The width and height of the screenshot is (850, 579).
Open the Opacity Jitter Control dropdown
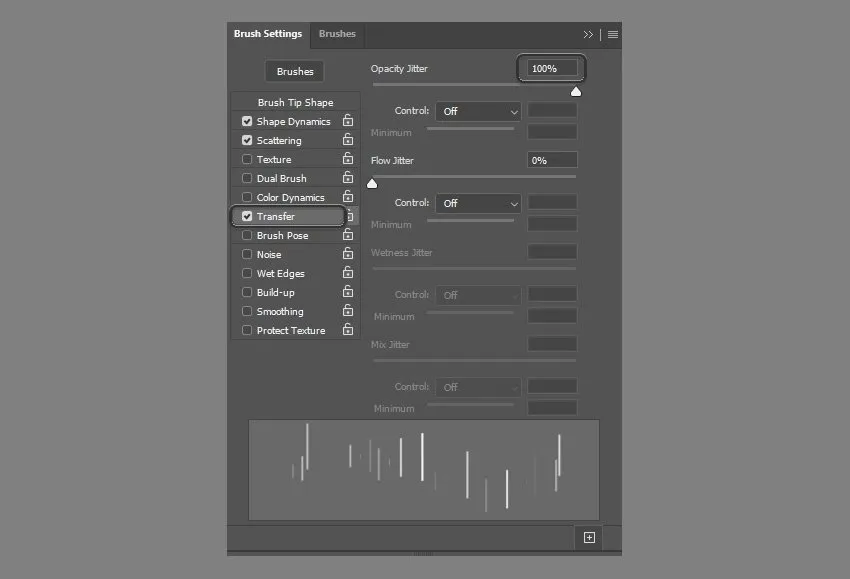point(478,111)
